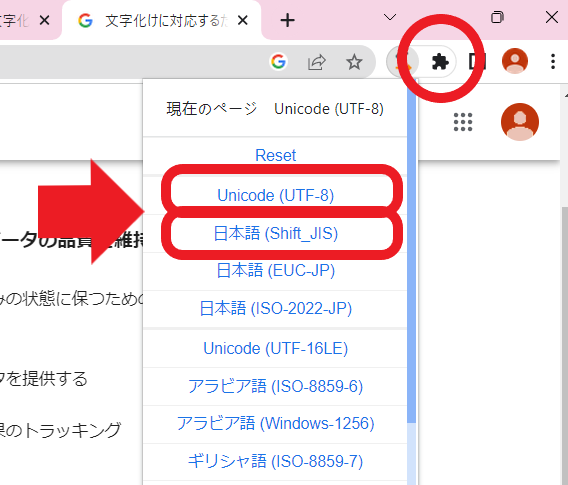The width and height of the screenshot is (568, 485).
Task: Open the Chrome three-dot menu
Action: point(553,62)
